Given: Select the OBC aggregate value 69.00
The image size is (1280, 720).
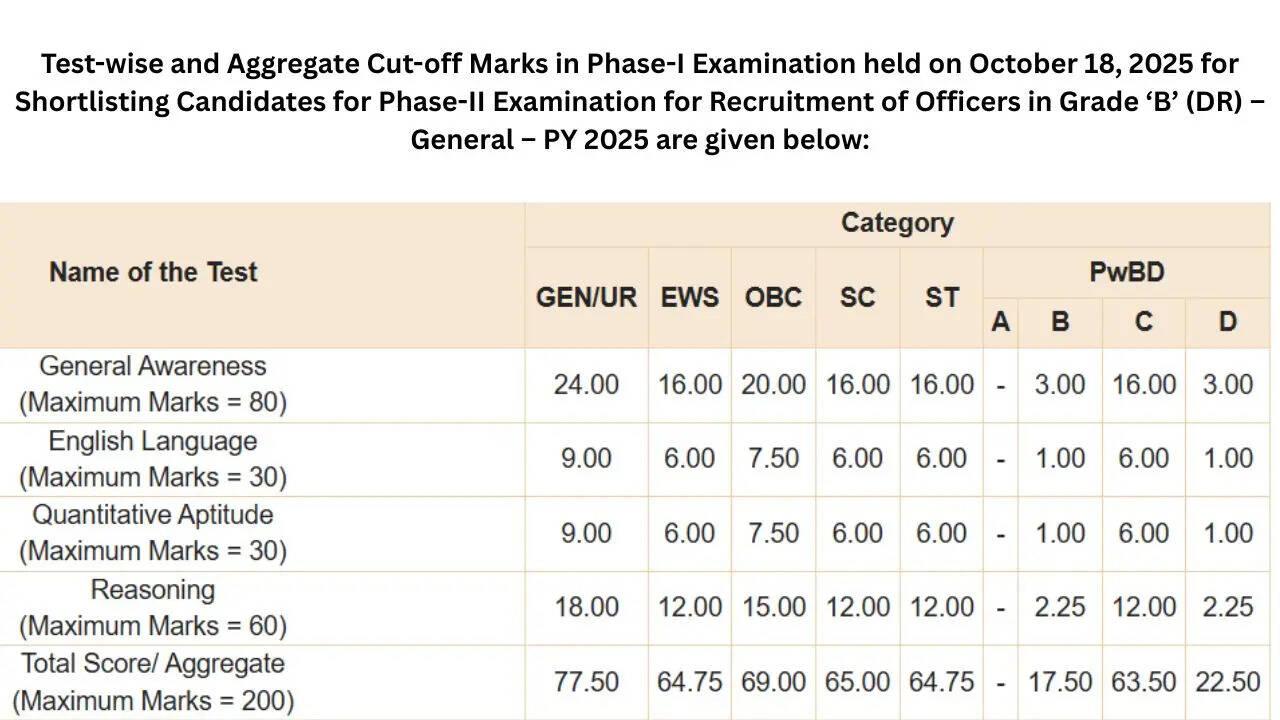Looking at the screenshot, I should [773, 682].
